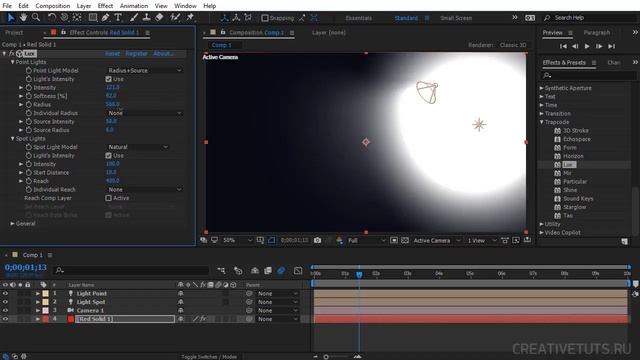Collapse the Point Lights group
The image size is (640, 360).
(x=13, y=62)
